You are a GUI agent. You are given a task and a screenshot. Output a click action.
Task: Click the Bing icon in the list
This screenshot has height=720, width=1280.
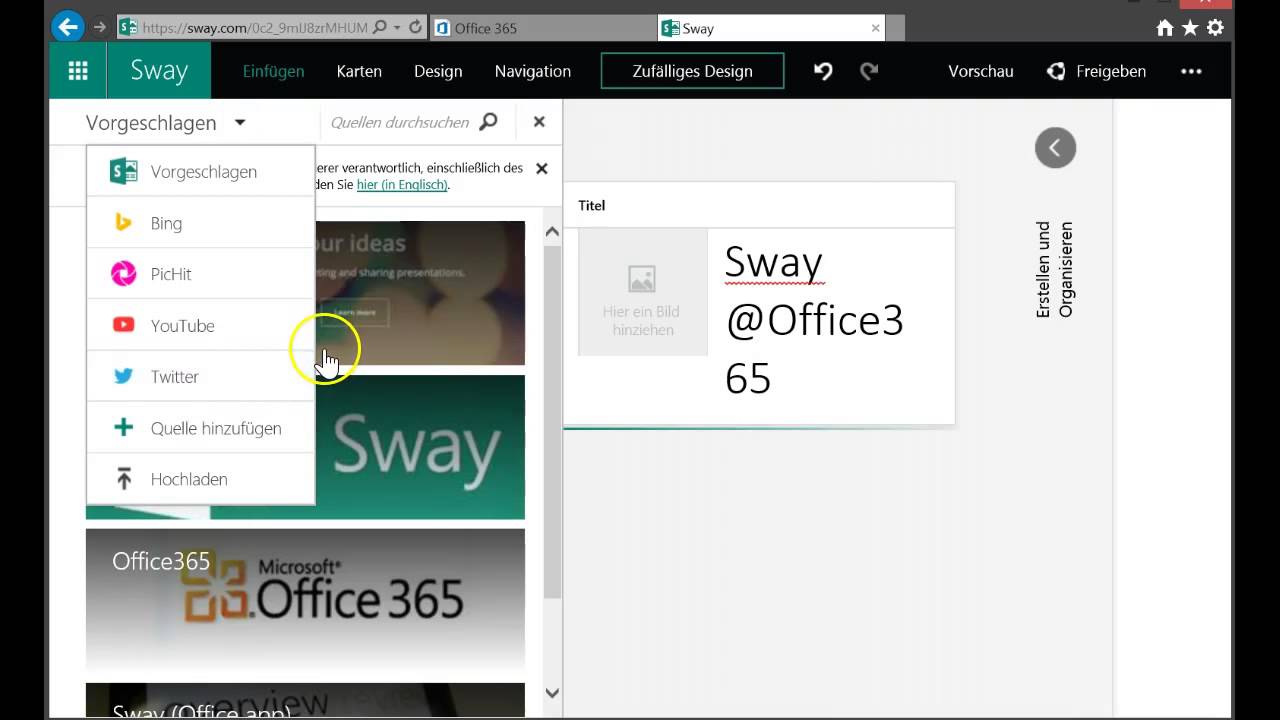pos(124,223)
